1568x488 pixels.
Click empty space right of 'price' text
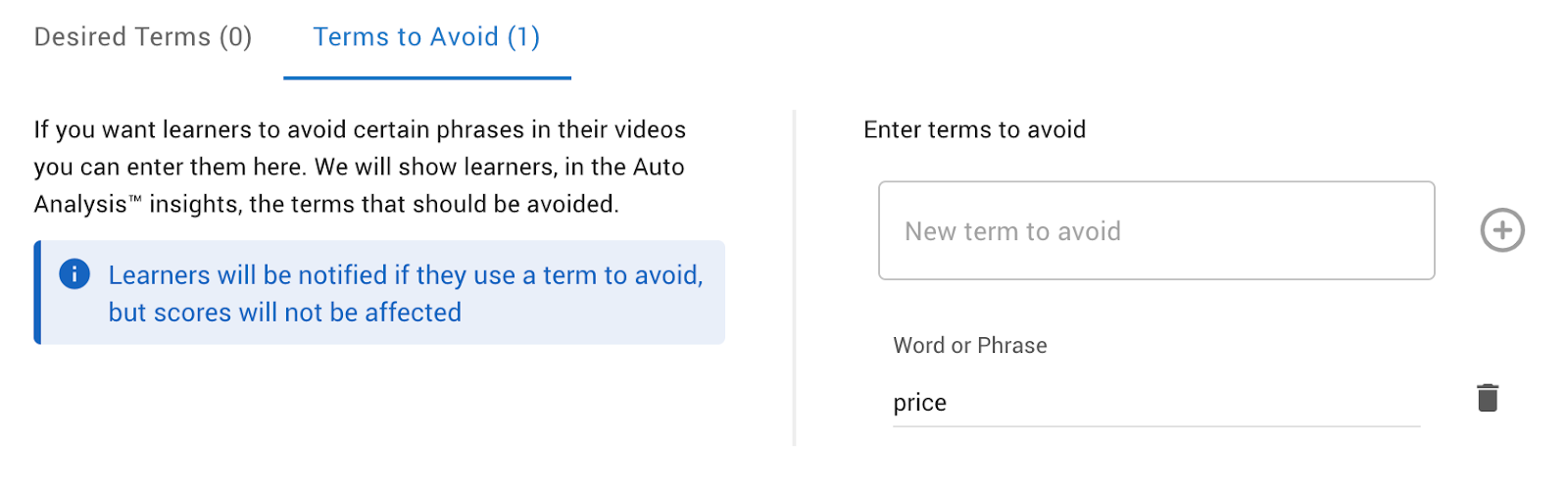tap(1176, 403)
